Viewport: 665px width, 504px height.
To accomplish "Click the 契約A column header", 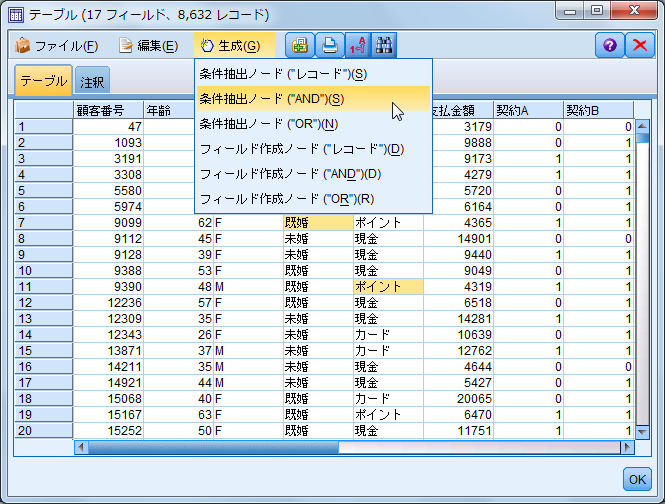I will click(x=528, y=111).
